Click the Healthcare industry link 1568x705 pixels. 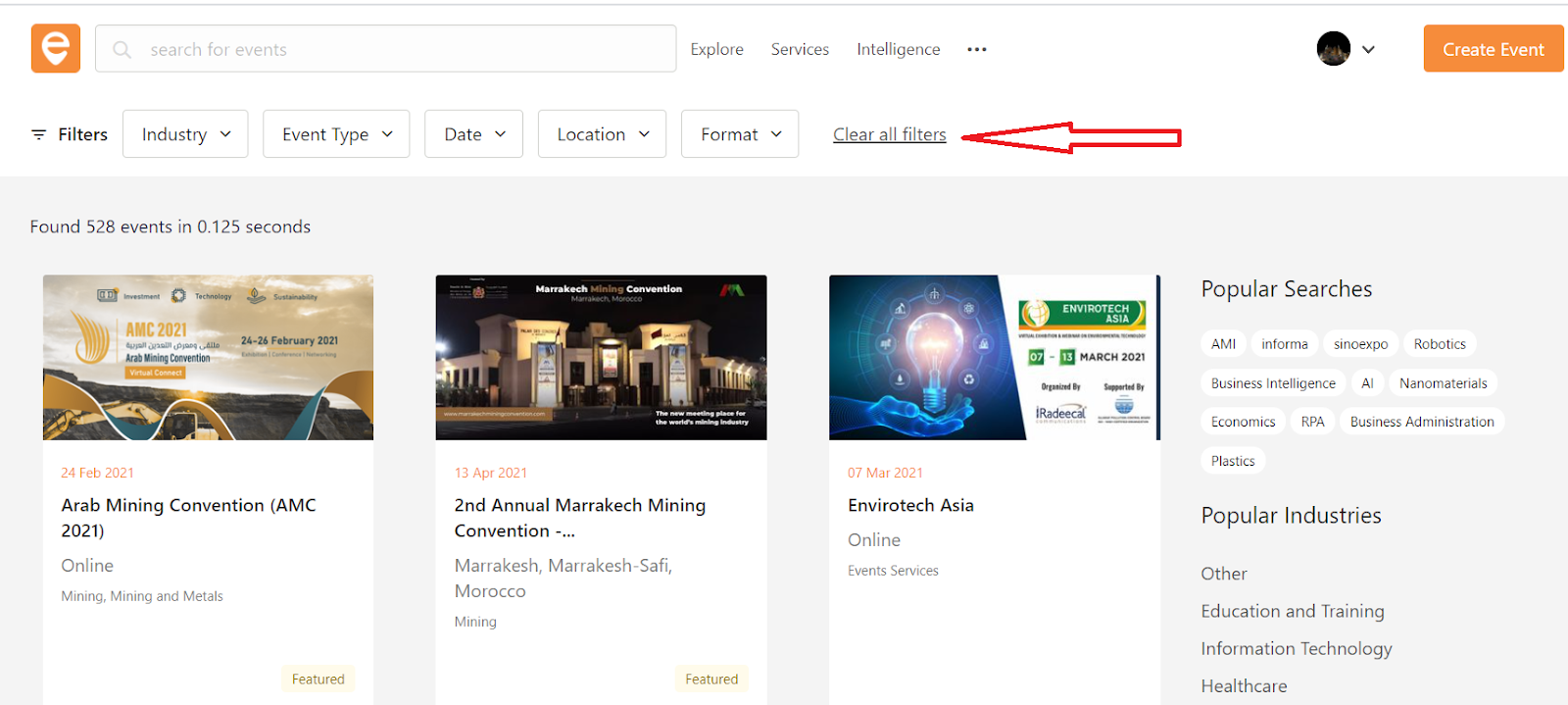coord(1244,686)
